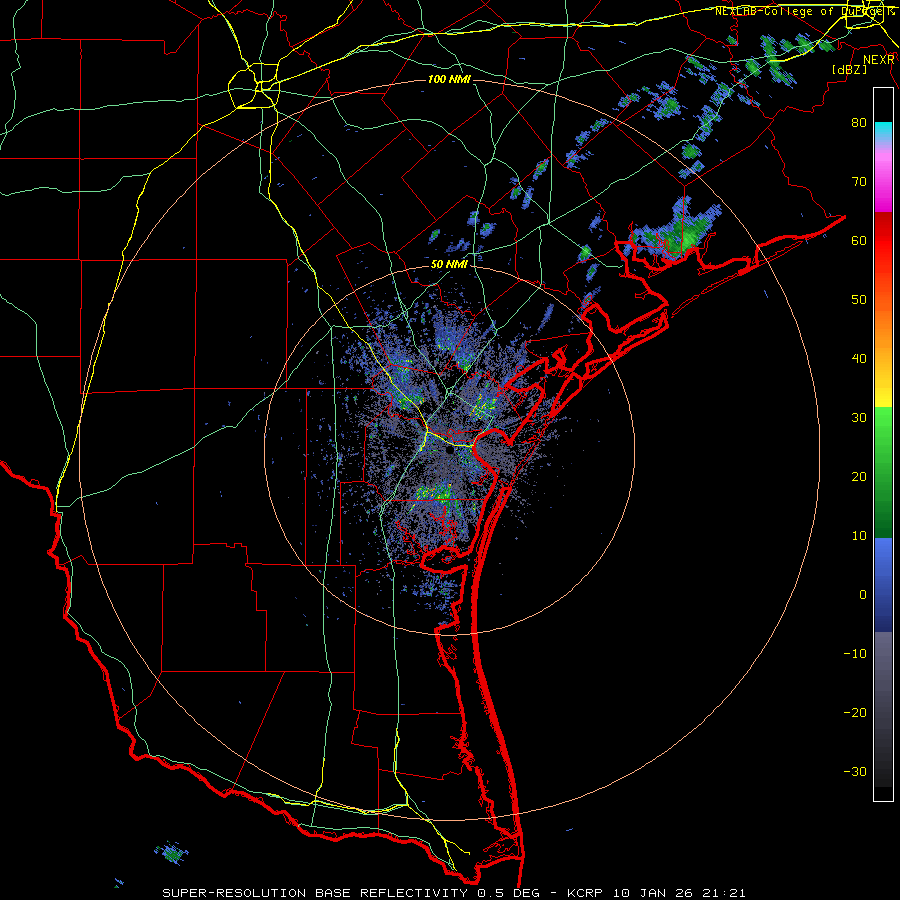Click the NEXLAB-College of DuPage credit text
The height and width of the screenshot is (900, 900).
[x=804, y=11]
